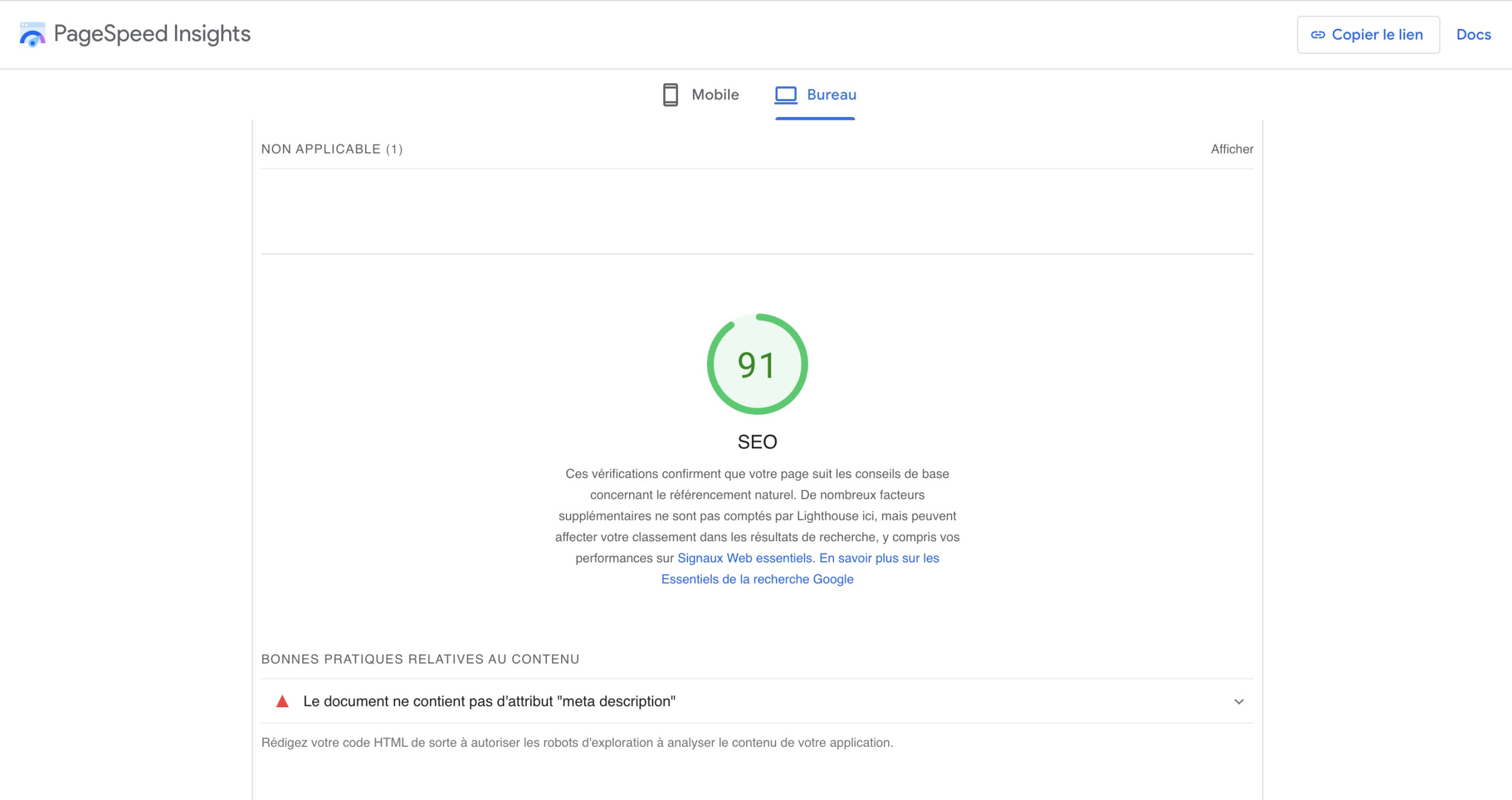Expand the meta description audit chevron
Screen dimensions: 1512x800
[x=1239, y=701]
